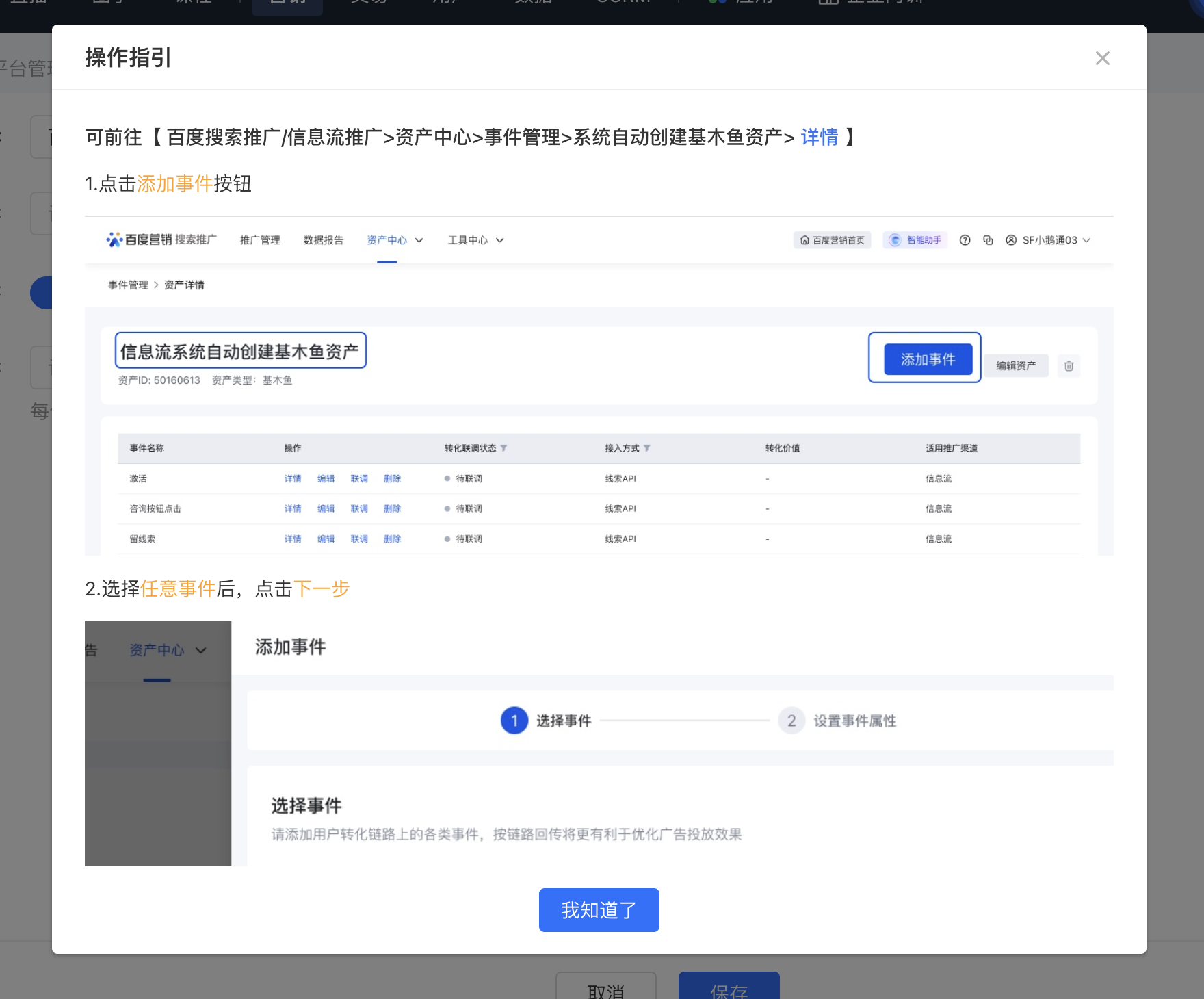Click 编辑 in the 激活 row

point(326,479)
